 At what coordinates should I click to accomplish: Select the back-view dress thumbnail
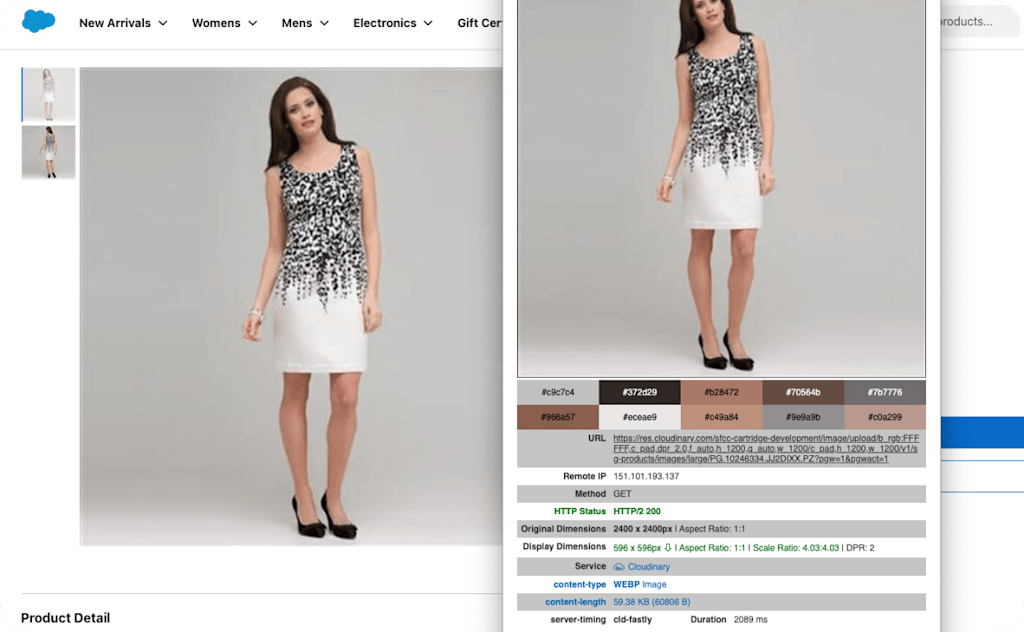tap(48, 152)
